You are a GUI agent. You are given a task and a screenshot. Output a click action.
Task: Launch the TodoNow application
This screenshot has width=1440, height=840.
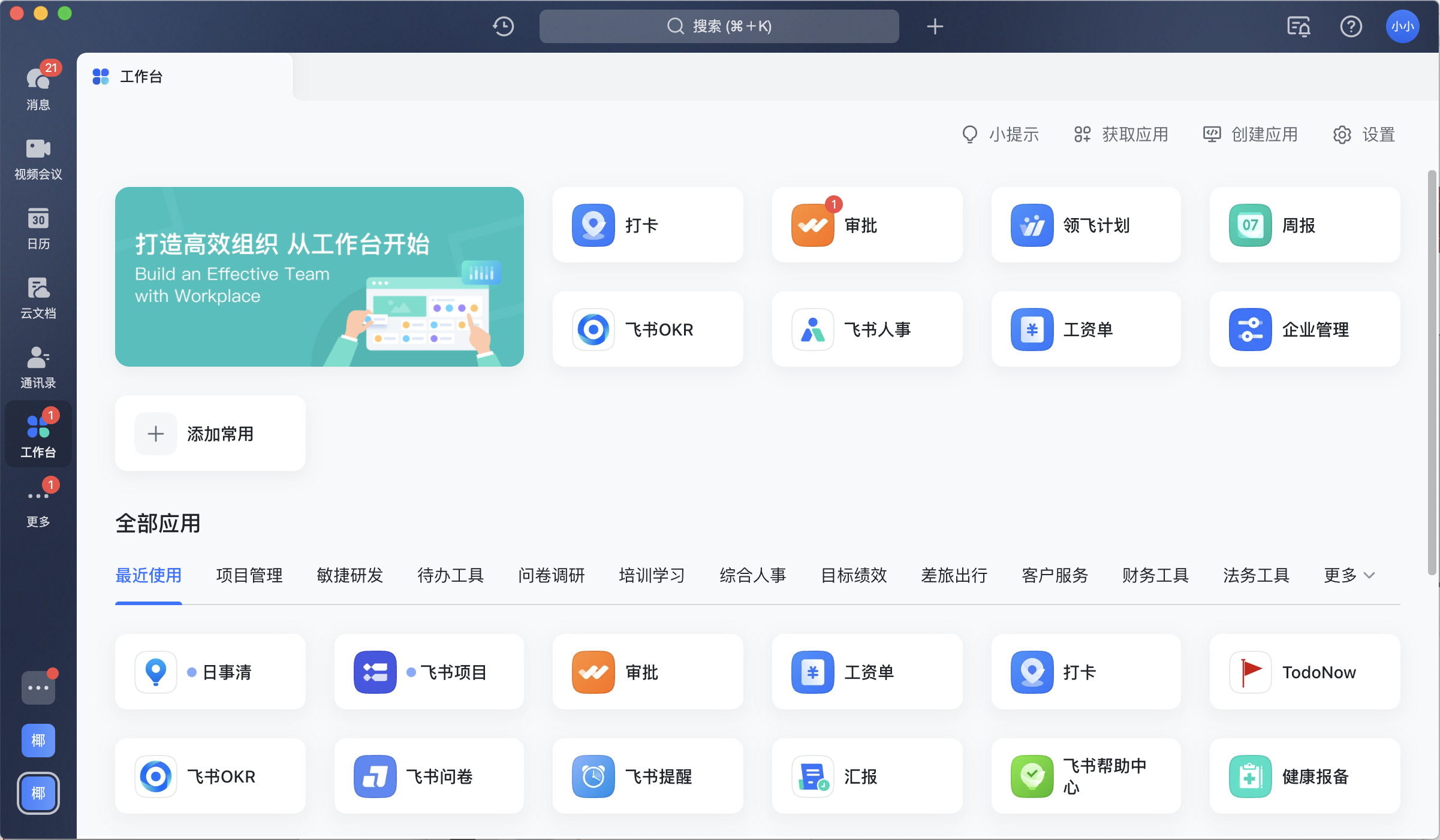1305,672
